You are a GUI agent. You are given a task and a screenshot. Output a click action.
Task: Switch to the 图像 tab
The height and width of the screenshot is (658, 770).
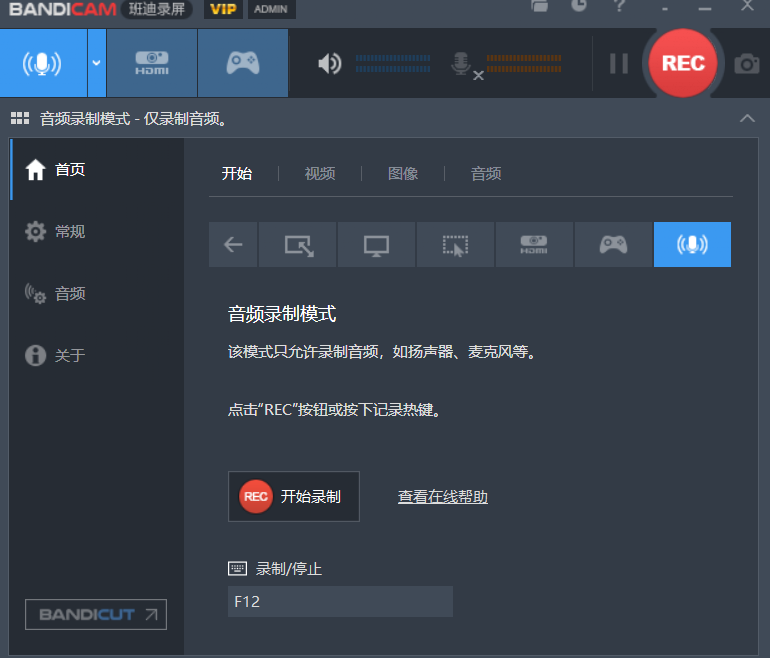click(403, 173)
